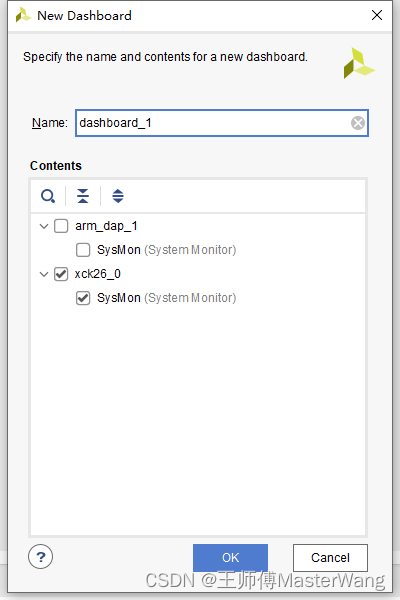Click the search magnifier icon in Contents
The height and width of the screenshot is (600, 400).
point(48,196)
